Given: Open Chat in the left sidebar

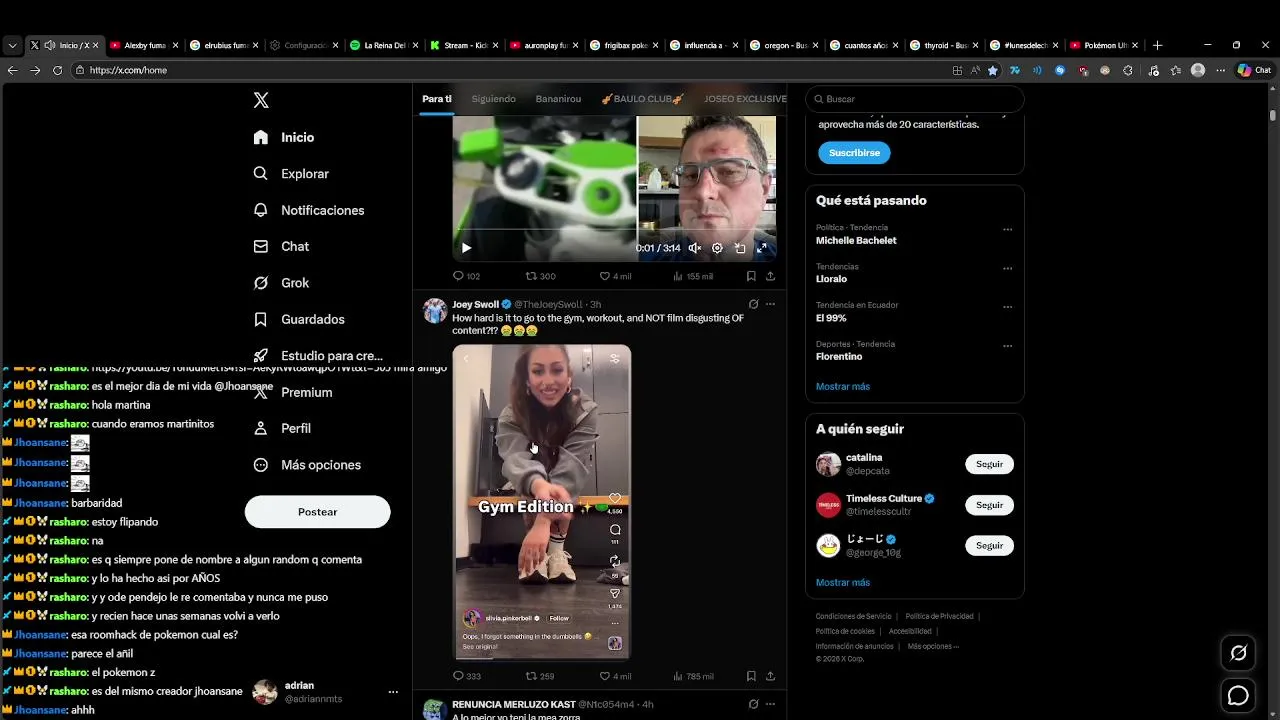Looking at the screenshot, I should pos(281,246).
